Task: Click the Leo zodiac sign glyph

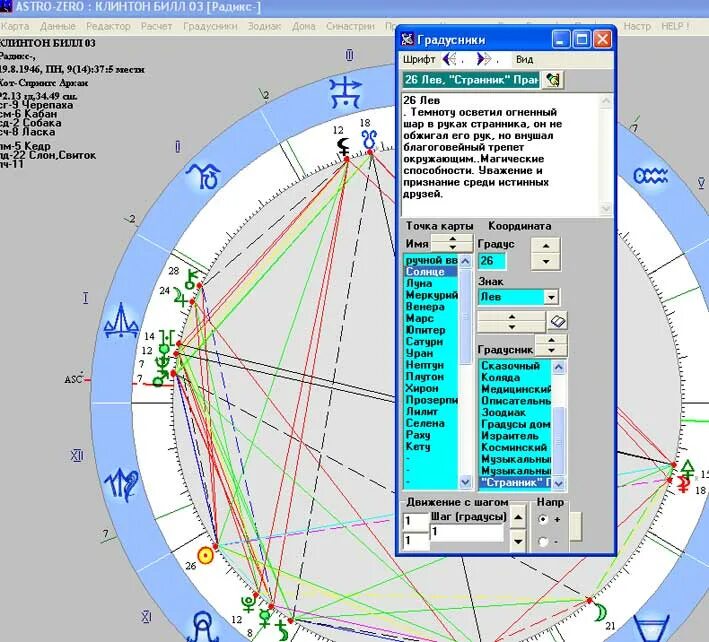Action: click(x=203, y=627)
